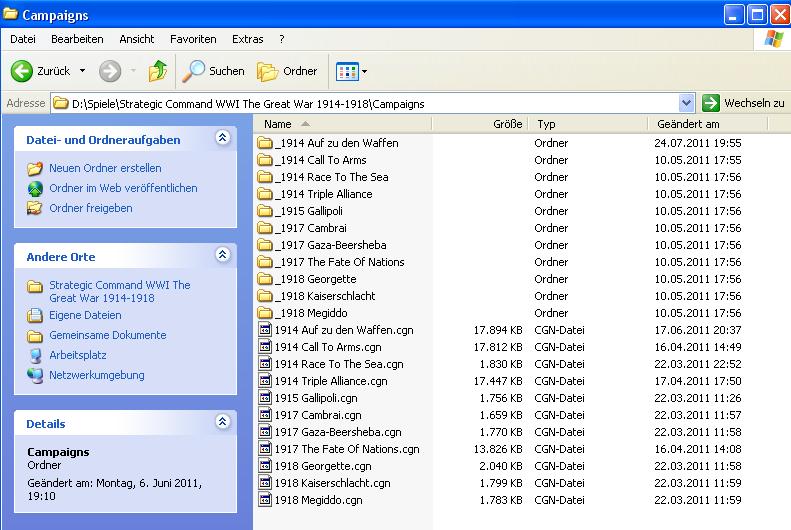Click the 13.826 KB size value
The width and height of the screenshot is (791, 530).
point(498,449)
